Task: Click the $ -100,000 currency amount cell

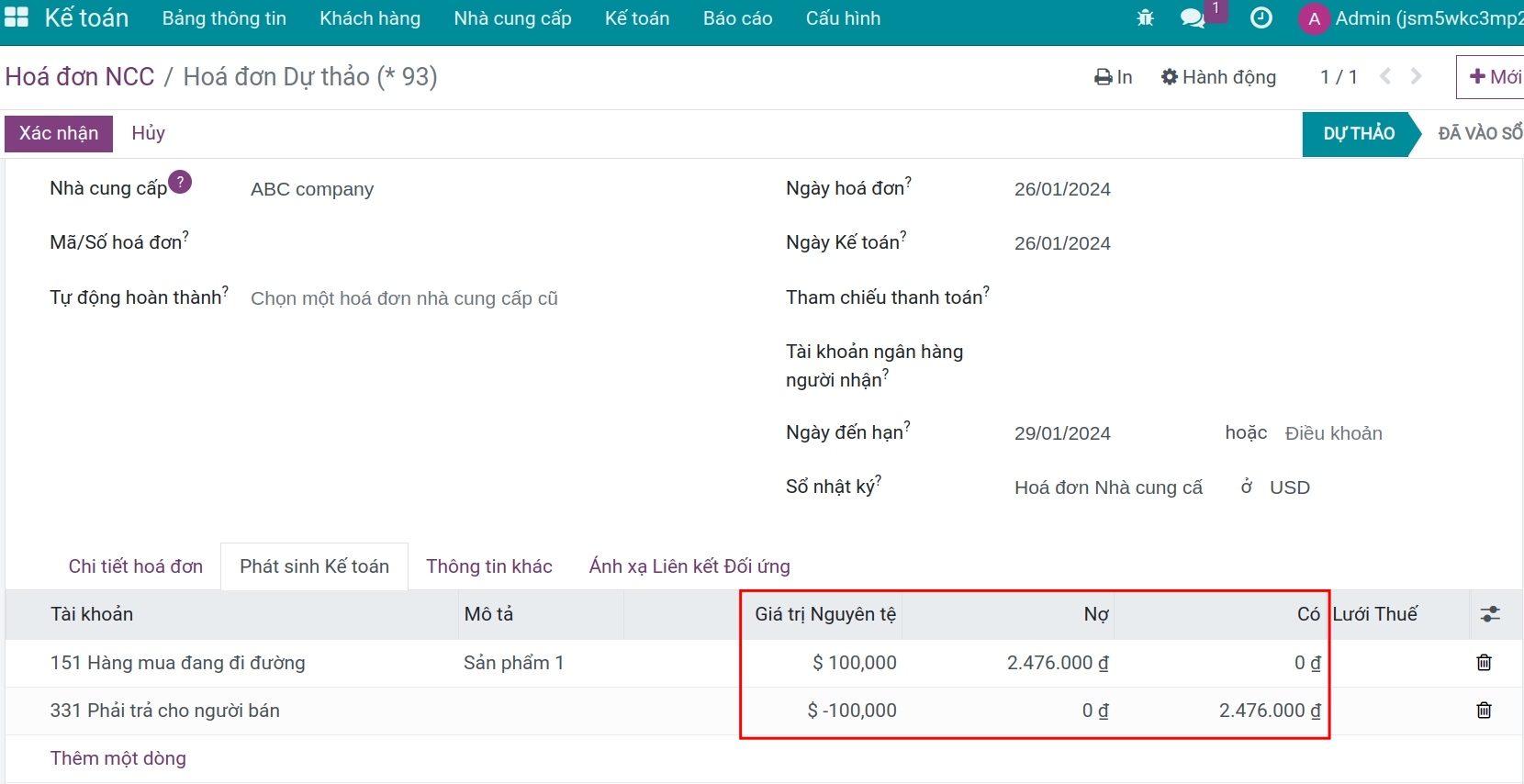Action: pos(852,711)
